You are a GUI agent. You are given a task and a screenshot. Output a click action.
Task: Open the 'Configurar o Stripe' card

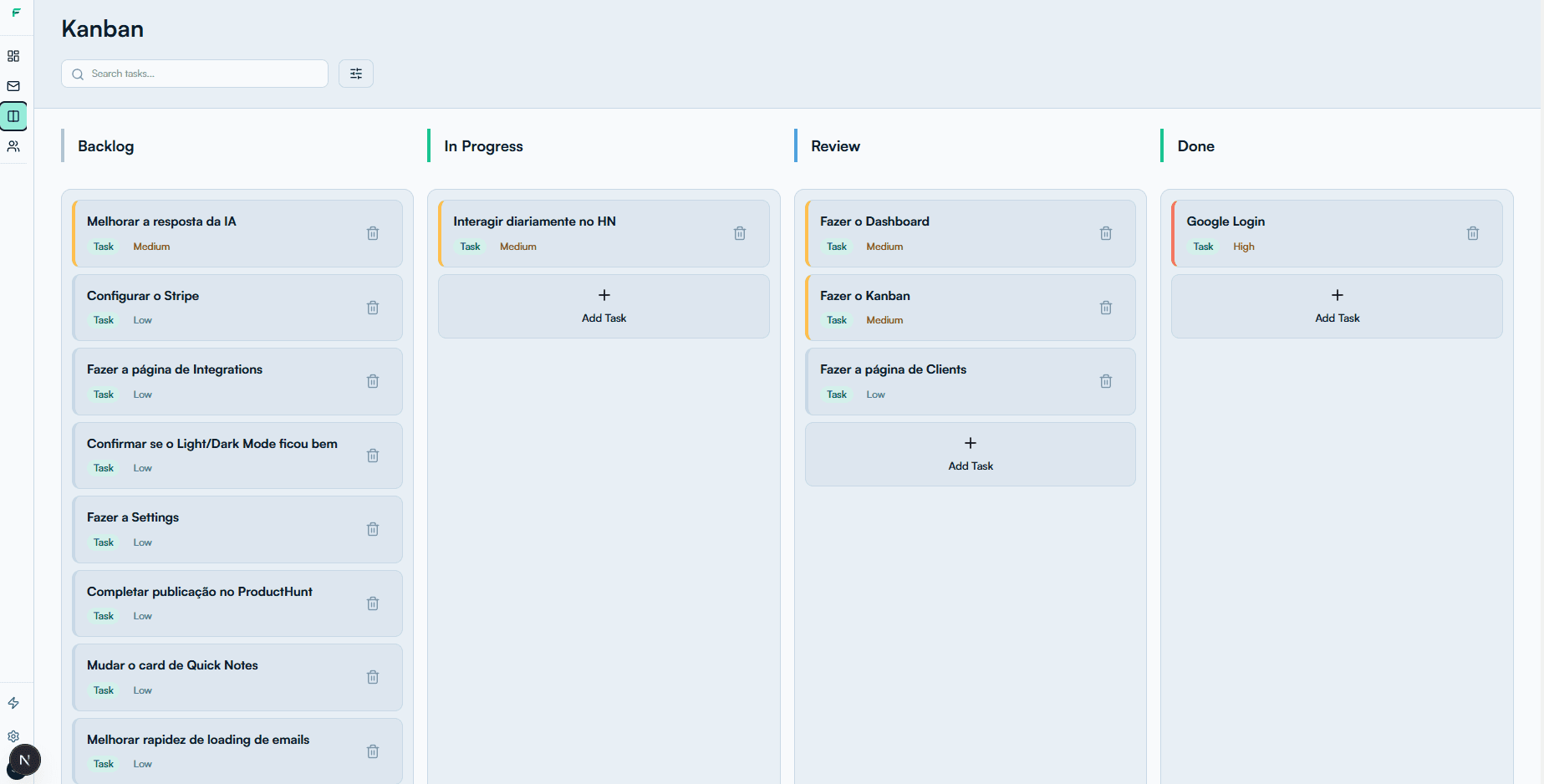237,308
